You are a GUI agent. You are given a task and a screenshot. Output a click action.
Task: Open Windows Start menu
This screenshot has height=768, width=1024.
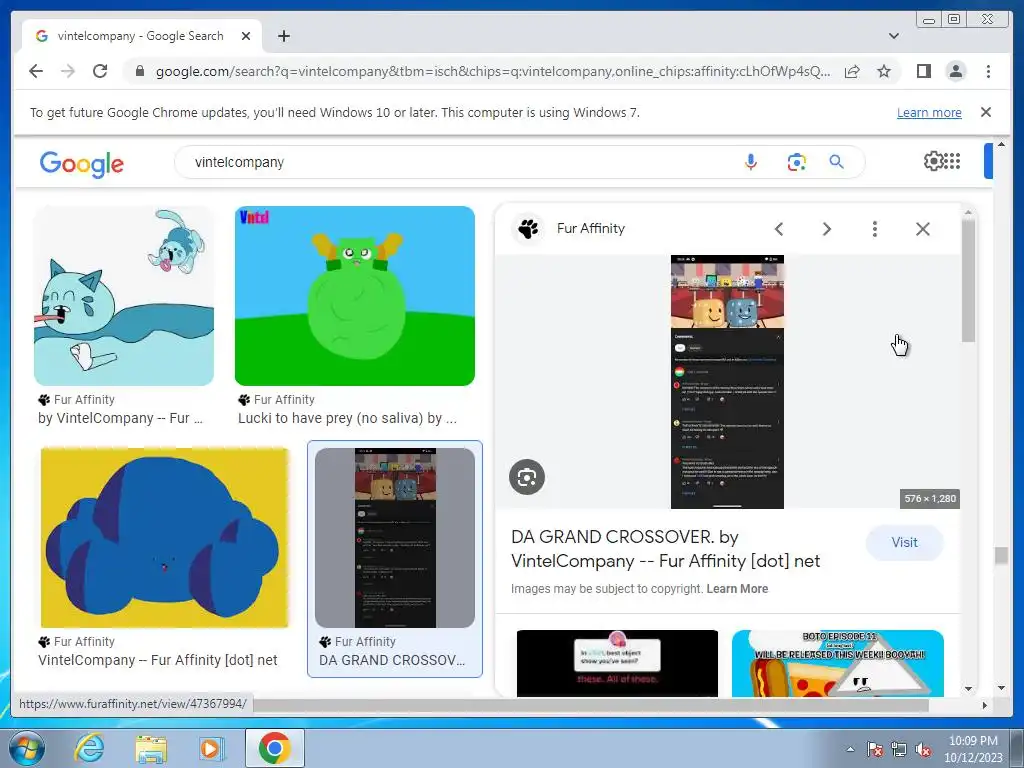pos(26,748)
